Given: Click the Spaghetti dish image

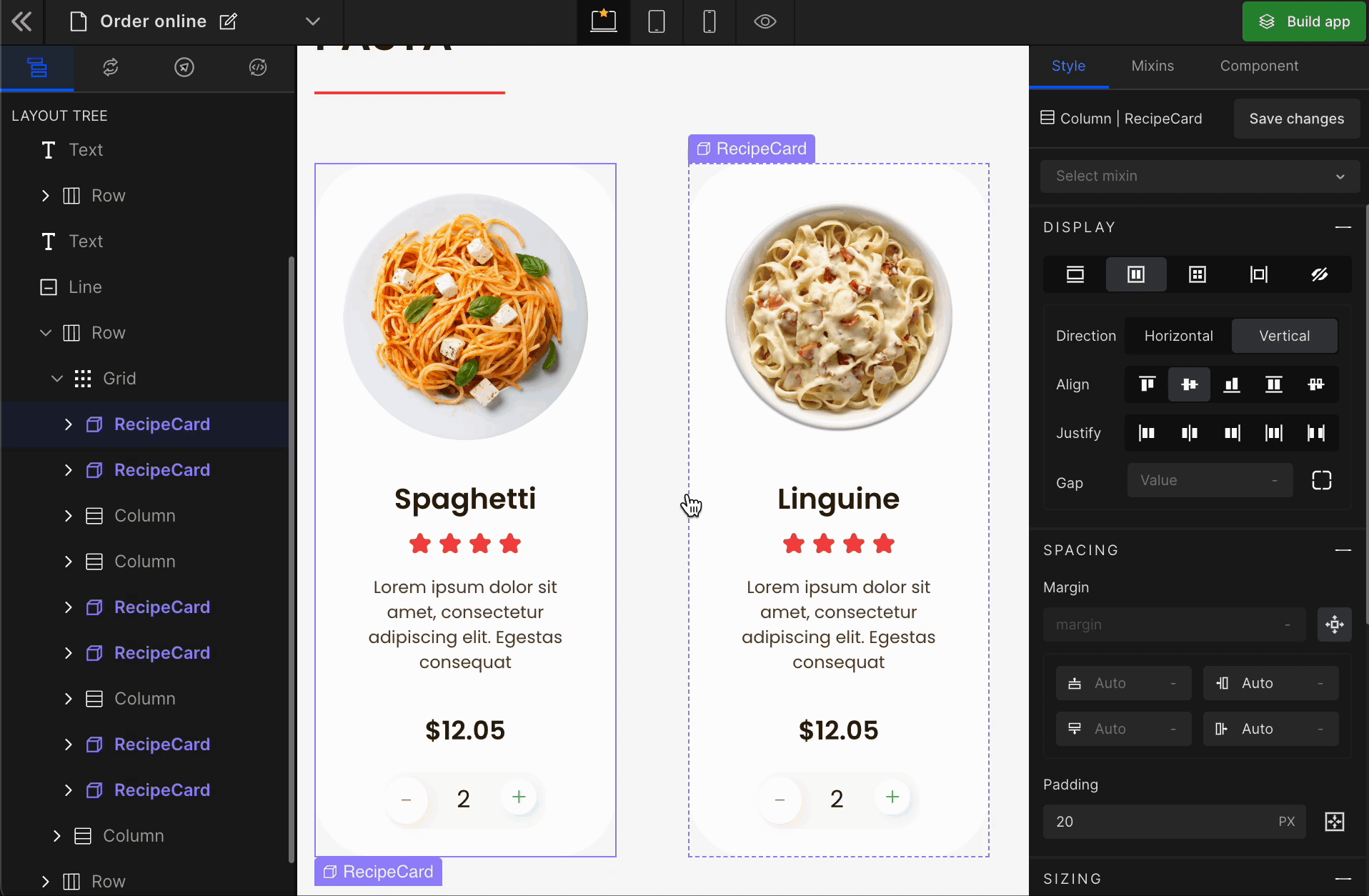Looking at the screenshot, I should pyautogui.click(x=466, y=317).
